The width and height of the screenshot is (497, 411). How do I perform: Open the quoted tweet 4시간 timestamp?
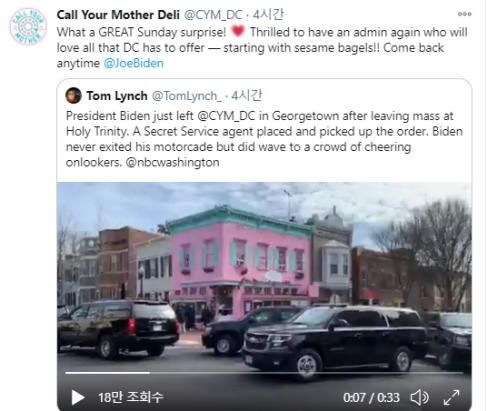247,96
